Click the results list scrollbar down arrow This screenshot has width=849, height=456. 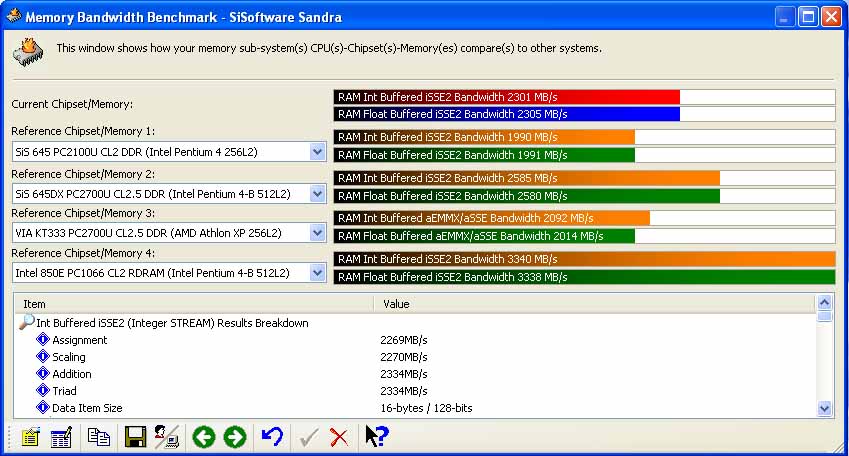824,408
